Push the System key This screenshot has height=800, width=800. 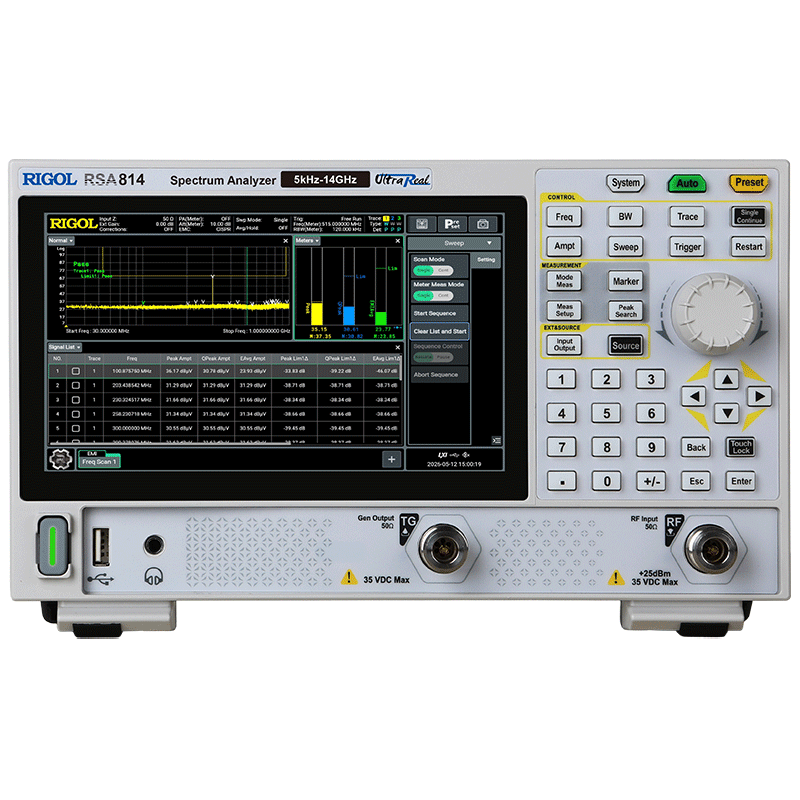[626, 183]
